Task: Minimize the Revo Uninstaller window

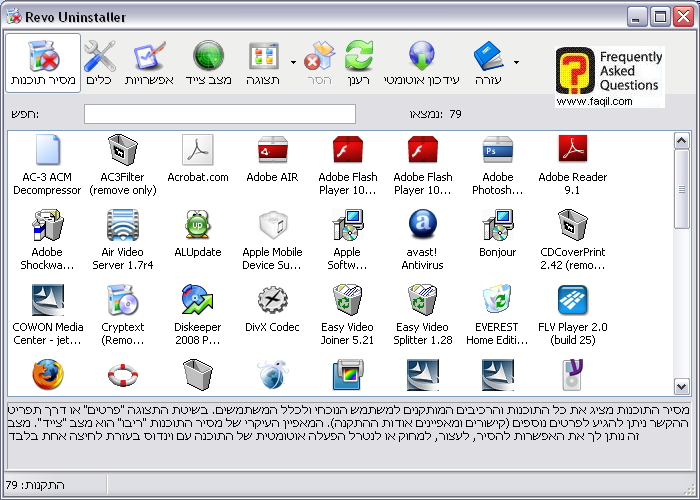Action: (x=637, y=17)
